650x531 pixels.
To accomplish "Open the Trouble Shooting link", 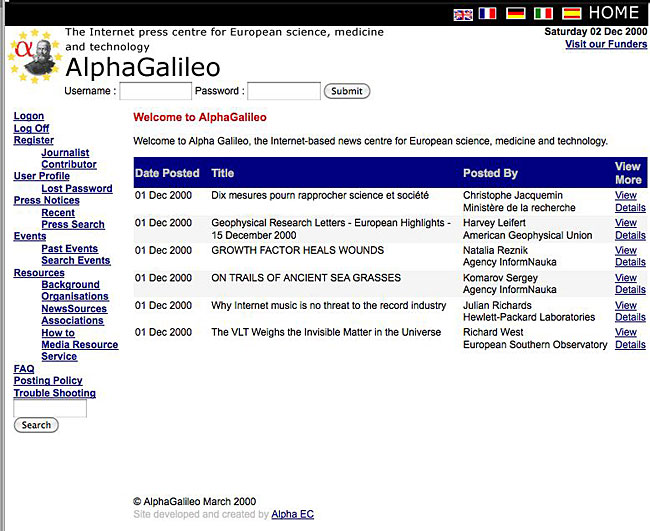I will click(x=55, y=393).
